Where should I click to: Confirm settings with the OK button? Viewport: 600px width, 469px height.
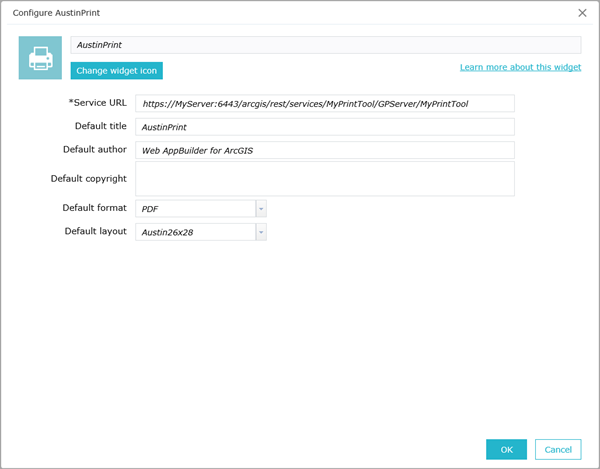click(x=506, y=450)
